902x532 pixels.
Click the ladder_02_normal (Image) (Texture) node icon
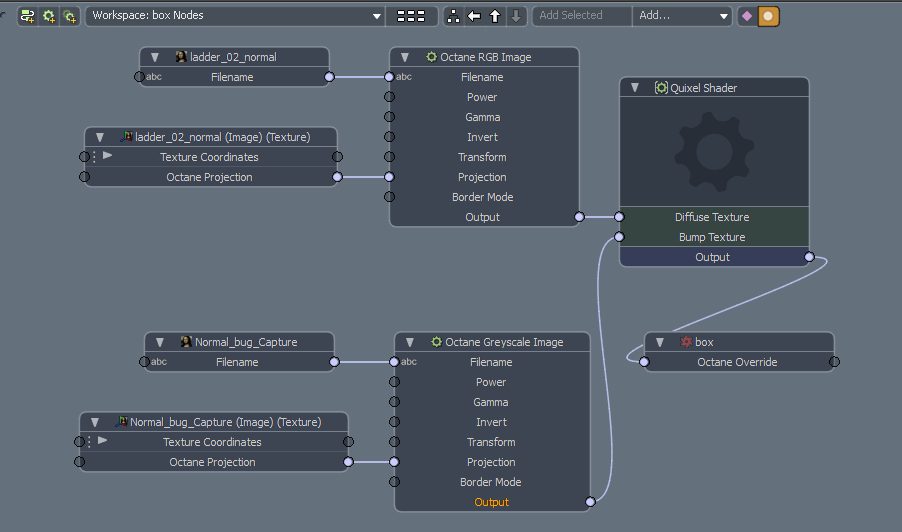[126, 136]
